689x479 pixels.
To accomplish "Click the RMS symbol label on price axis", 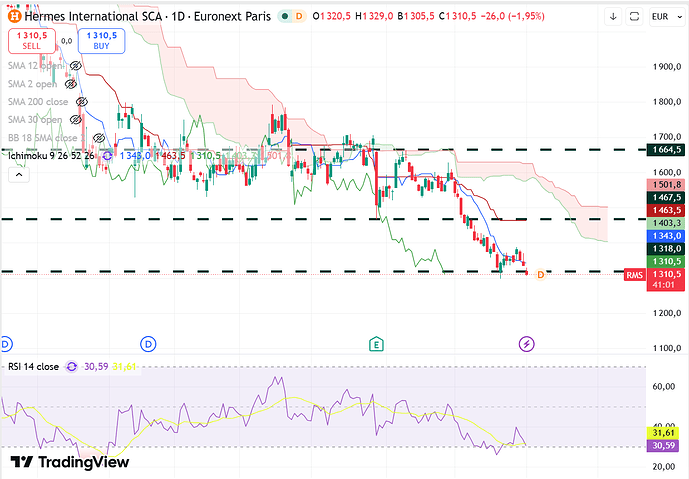I will (x=635, y=275).
